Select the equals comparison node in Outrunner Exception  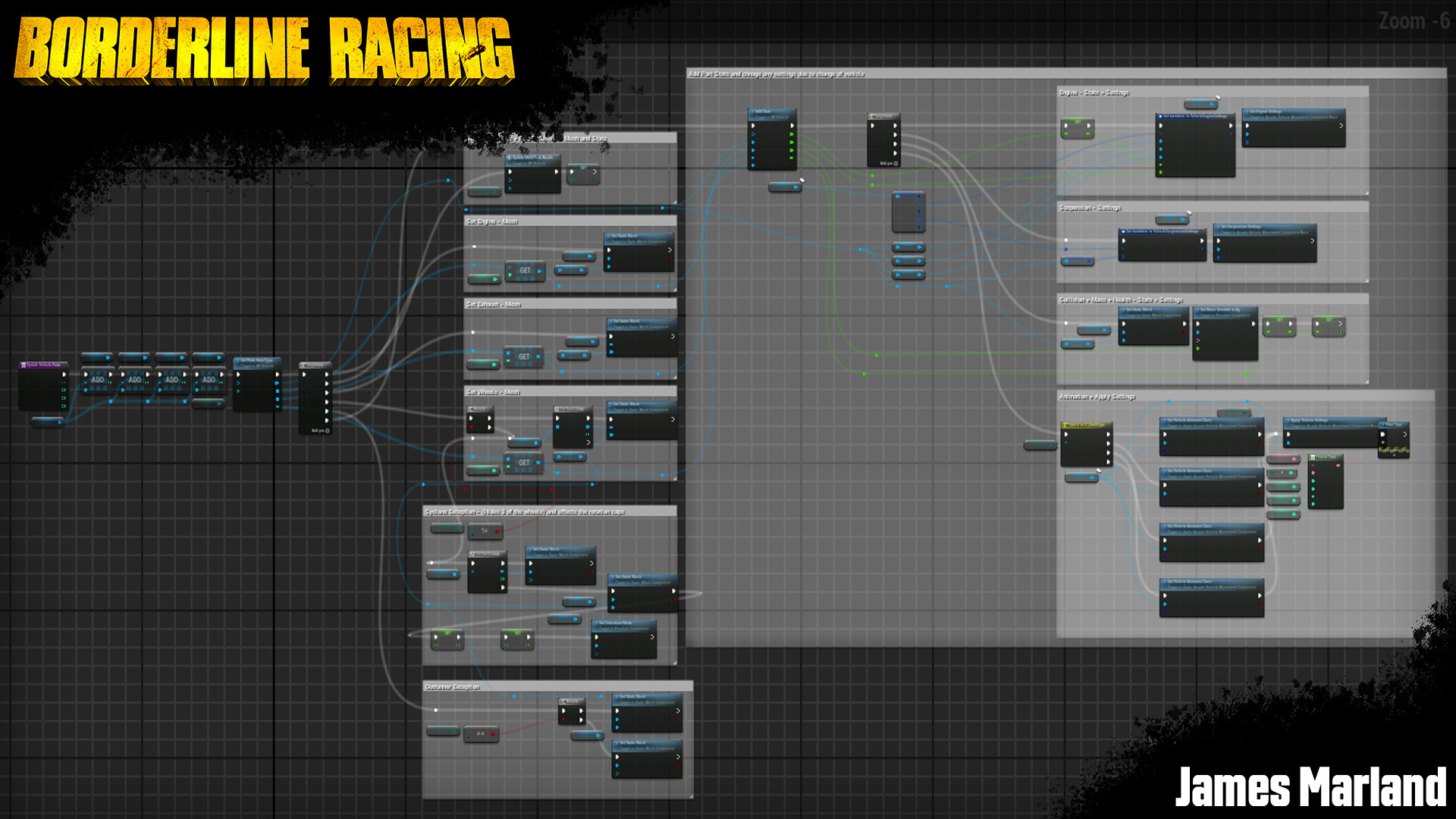coord(481,734)
